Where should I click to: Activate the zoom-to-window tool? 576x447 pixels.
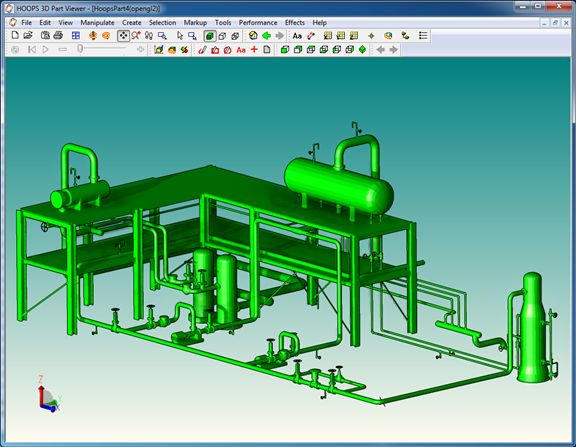point(162,36)
